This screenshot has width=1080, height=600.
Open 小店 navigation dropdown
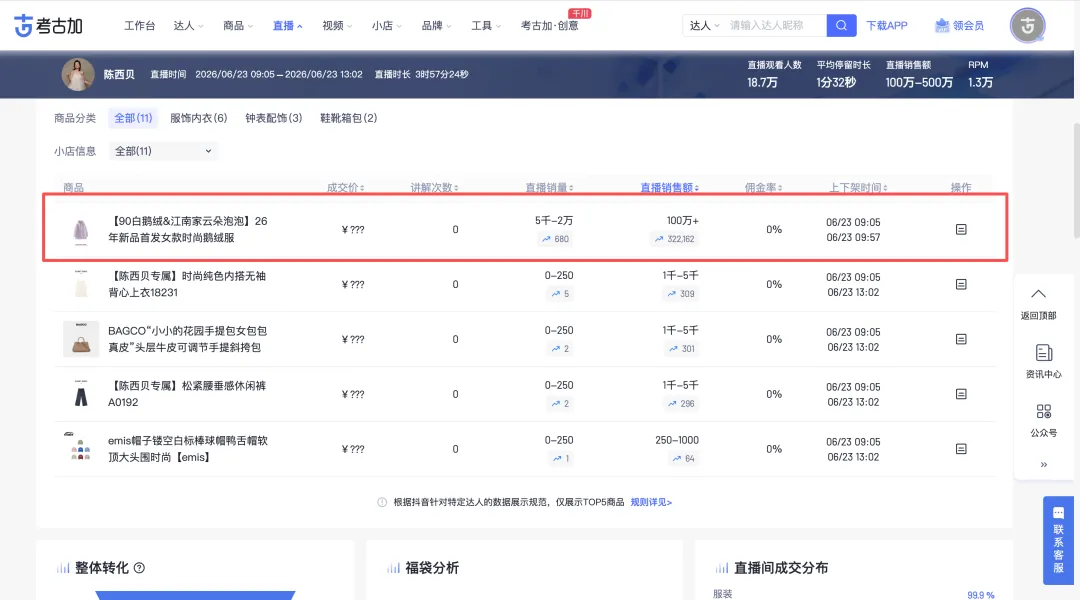point(386,25)
